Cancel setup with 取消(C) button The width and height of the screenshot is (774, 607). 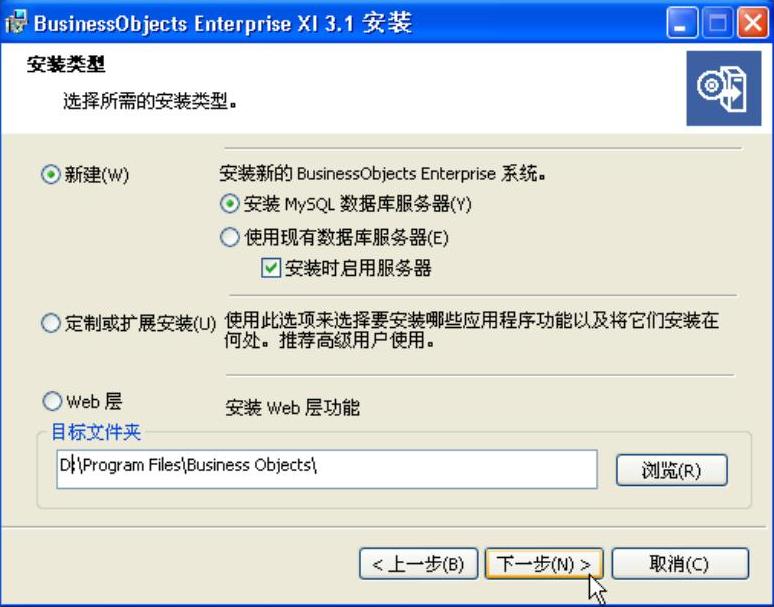[680, 563]
